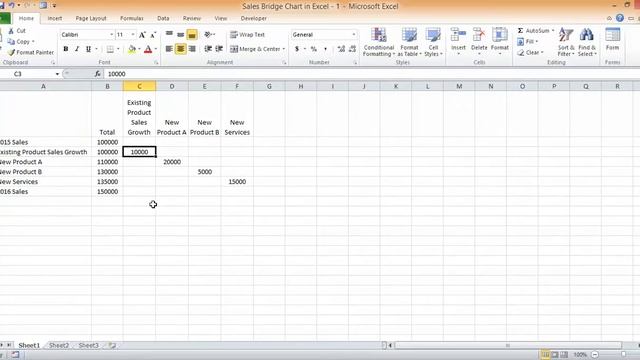This screenshot has height=360, width=640.
Task: Increase indent
Action: click(x=219, y=49)
